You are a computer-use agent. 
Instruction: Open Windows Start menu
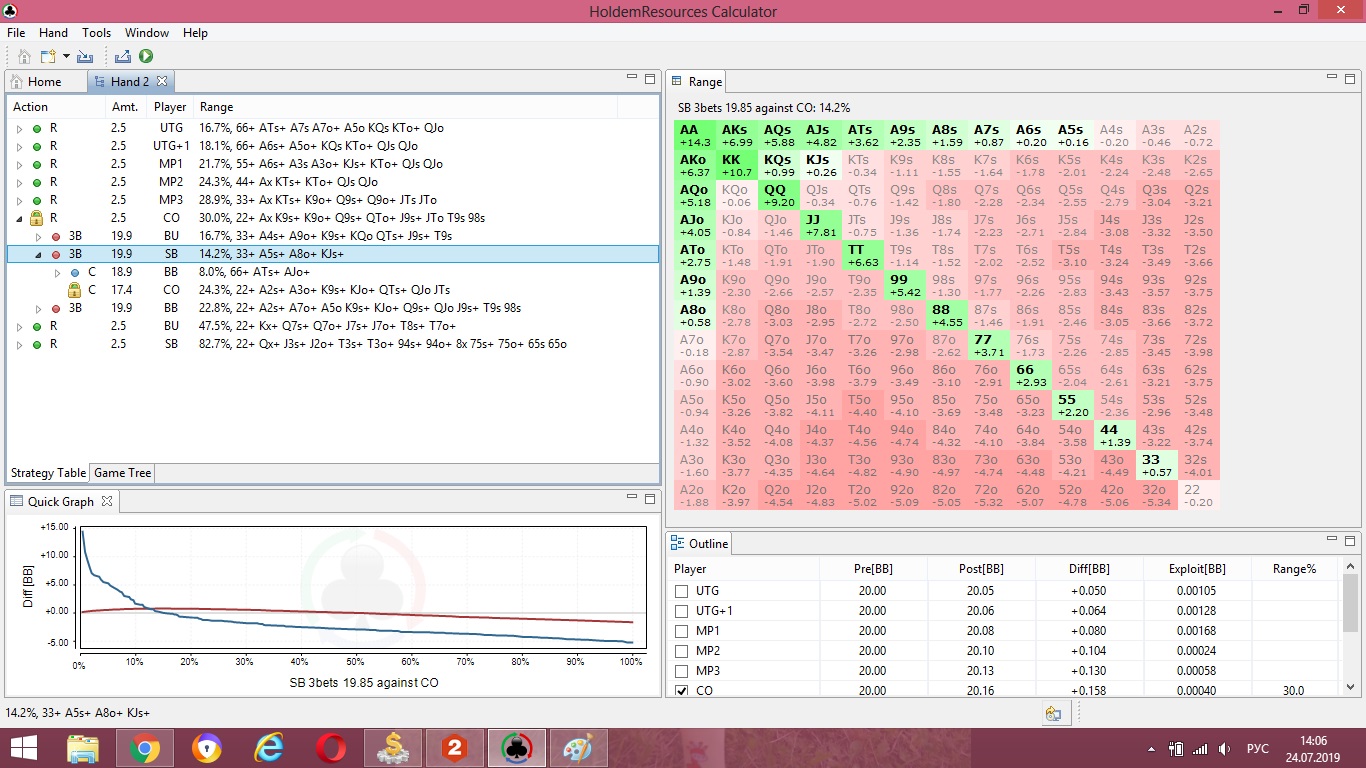[24, 748]
